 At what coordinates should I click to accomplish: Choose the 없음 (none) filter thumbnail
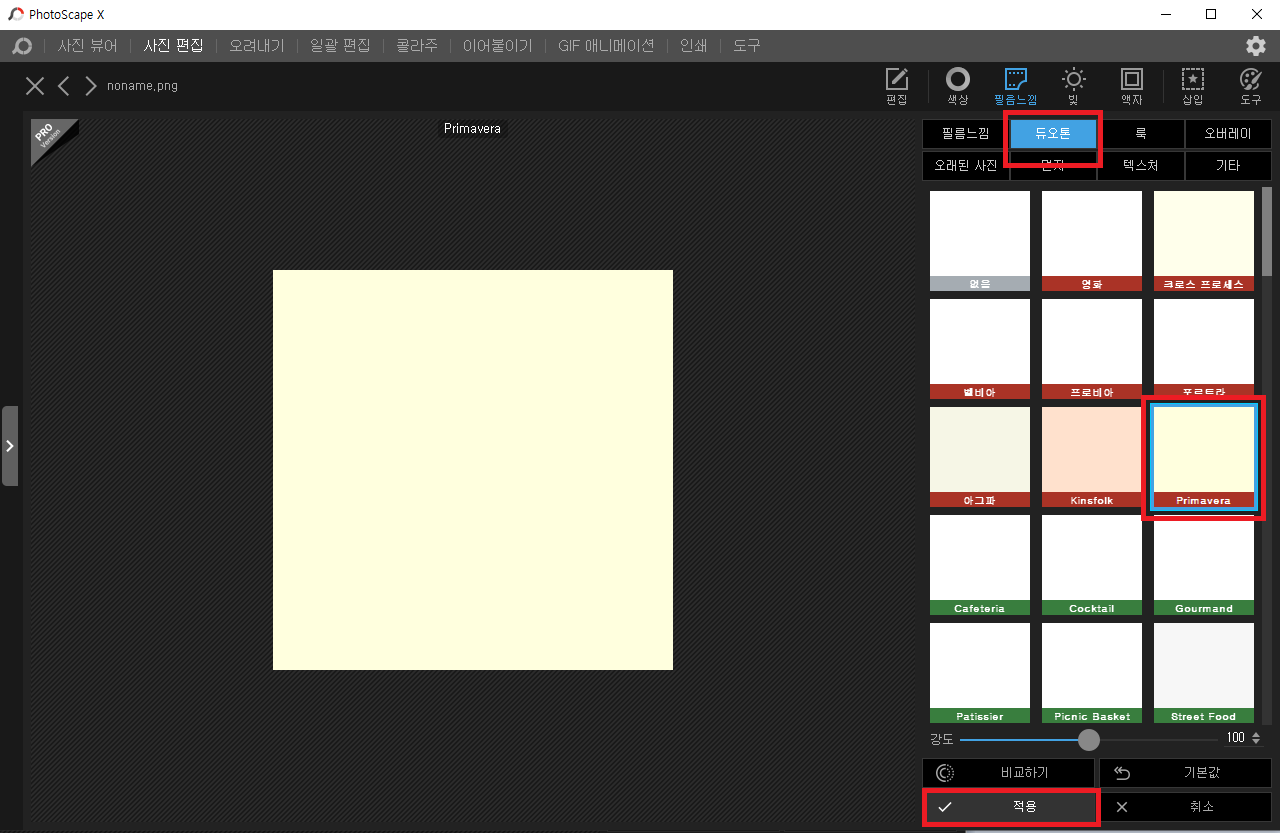pyautogui.click(x=980, y=241)
